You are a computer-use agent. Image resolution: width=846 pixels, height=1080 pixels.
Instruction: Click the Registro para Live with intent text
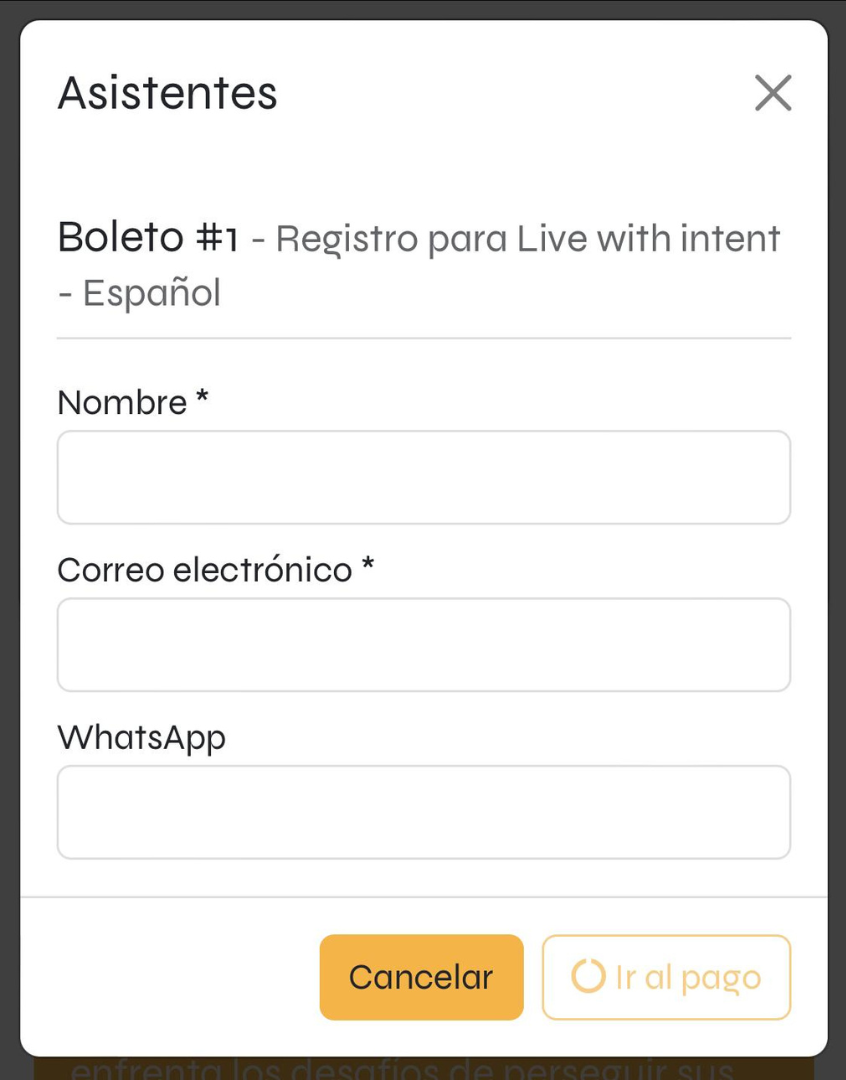[x=528, y=239]
